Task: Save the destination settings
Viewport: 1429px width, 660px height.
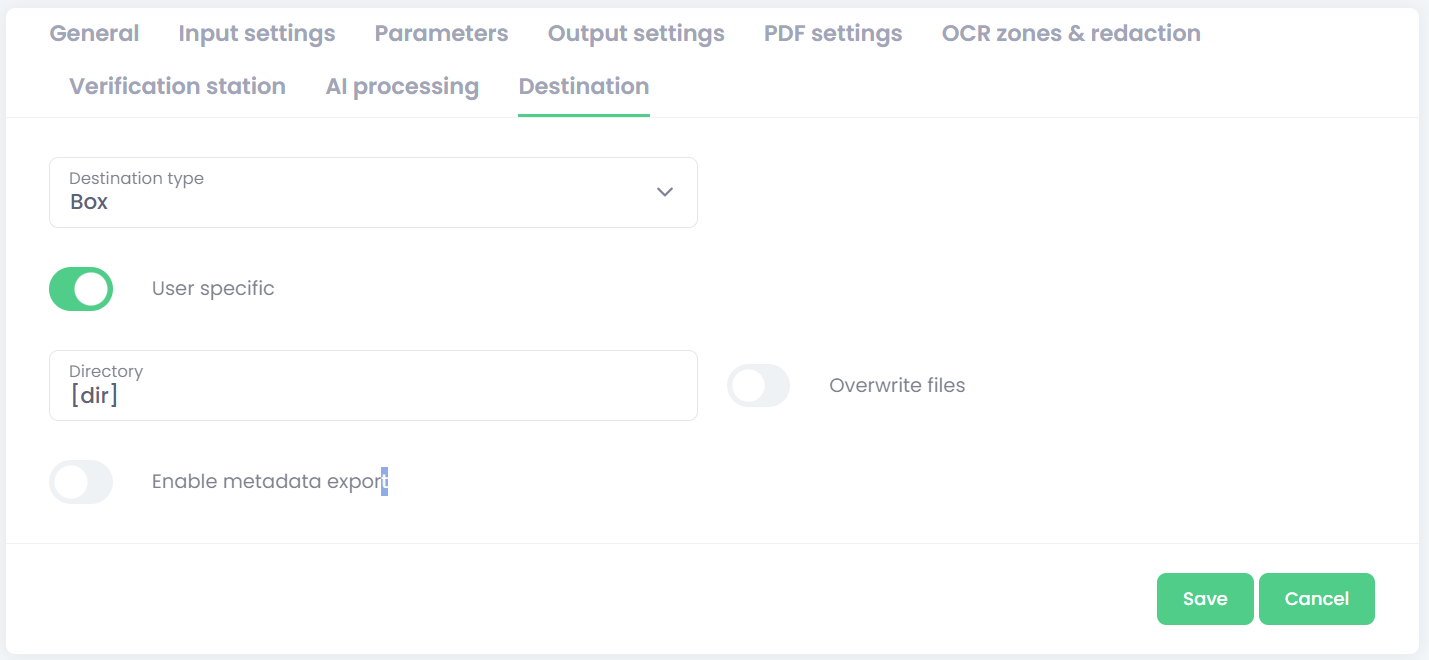Action: 1204,599
